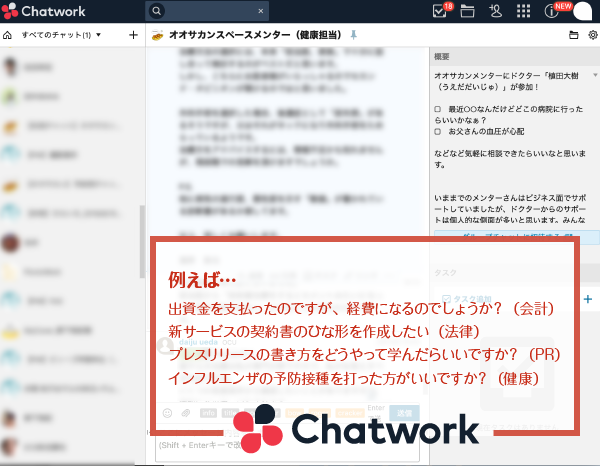Open the file management folder icon in the header

(x=467, y=11)
